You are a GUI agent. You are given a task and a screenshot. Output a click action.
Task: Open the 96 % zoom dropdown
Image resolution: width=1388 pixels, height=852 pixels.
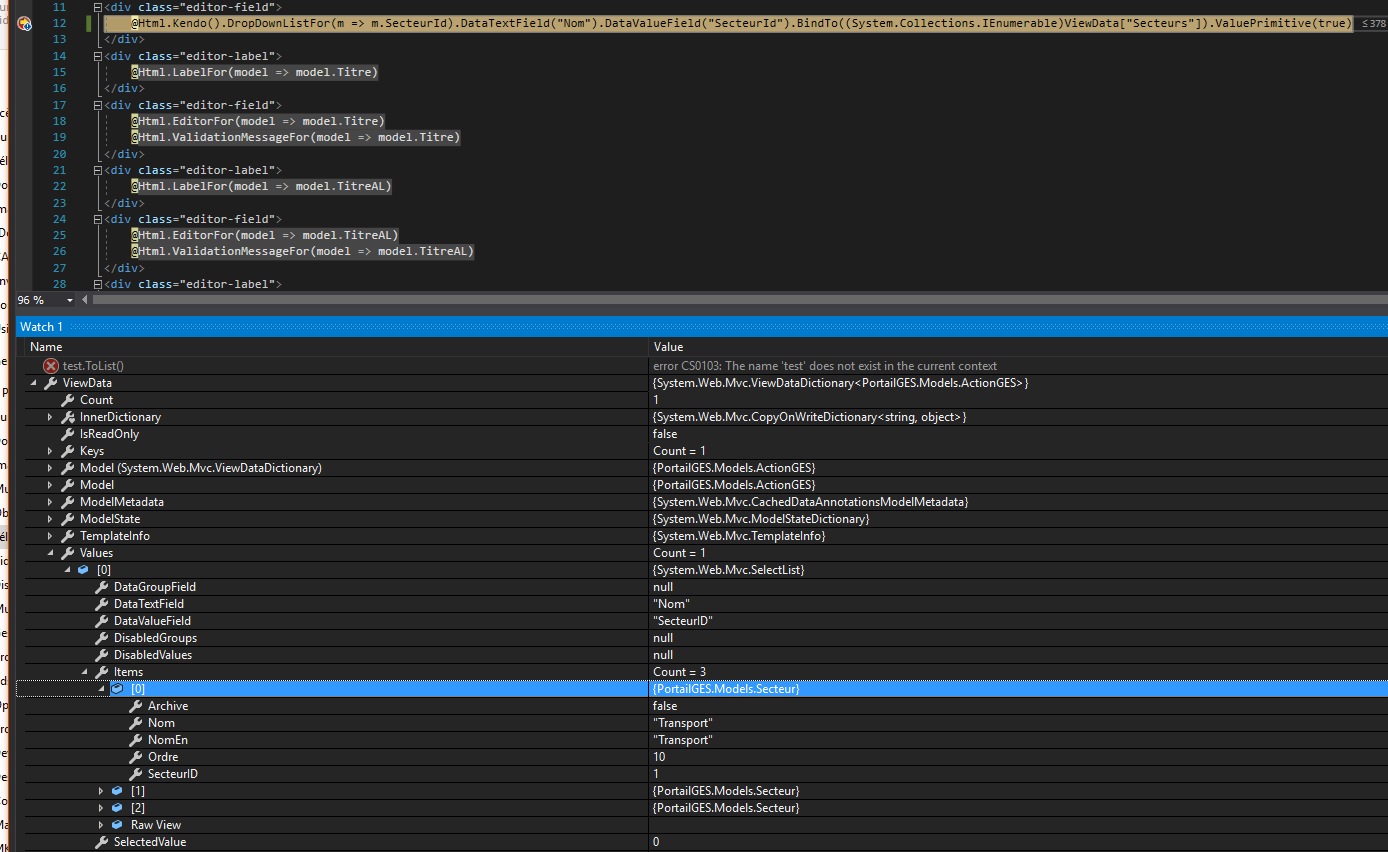[x=70, y=300]
